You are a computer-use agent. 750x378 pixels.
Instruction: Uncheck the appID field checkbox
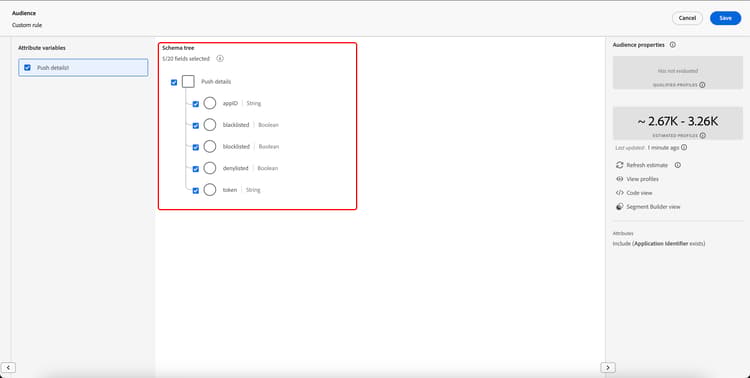[x=196, y=104]
